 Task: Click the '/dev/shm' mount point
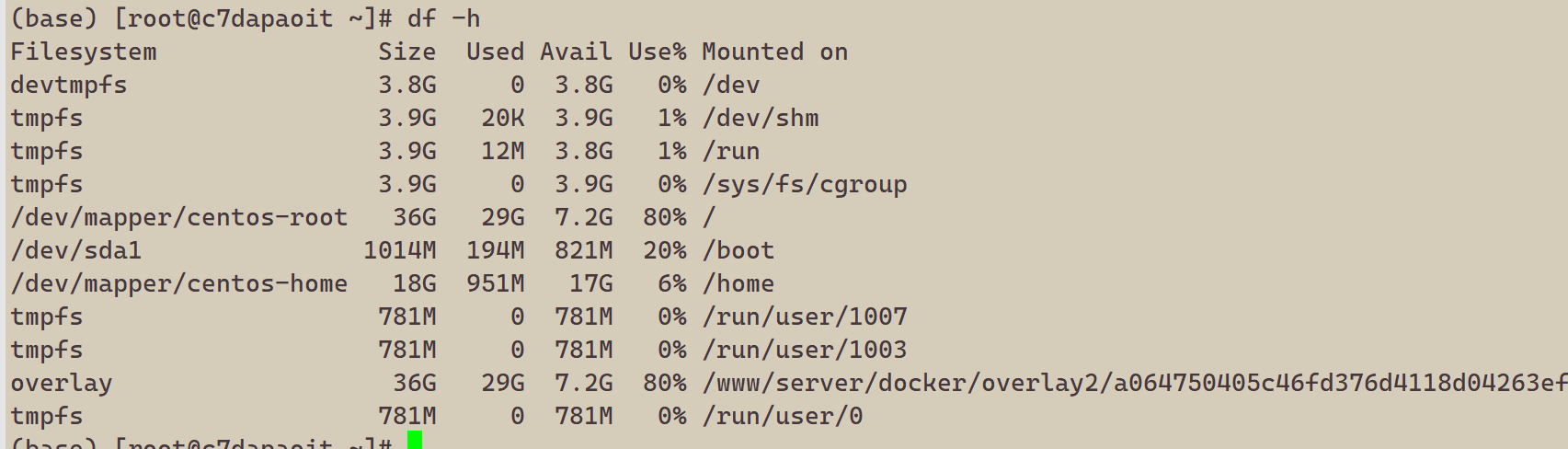tap(761, 119)
